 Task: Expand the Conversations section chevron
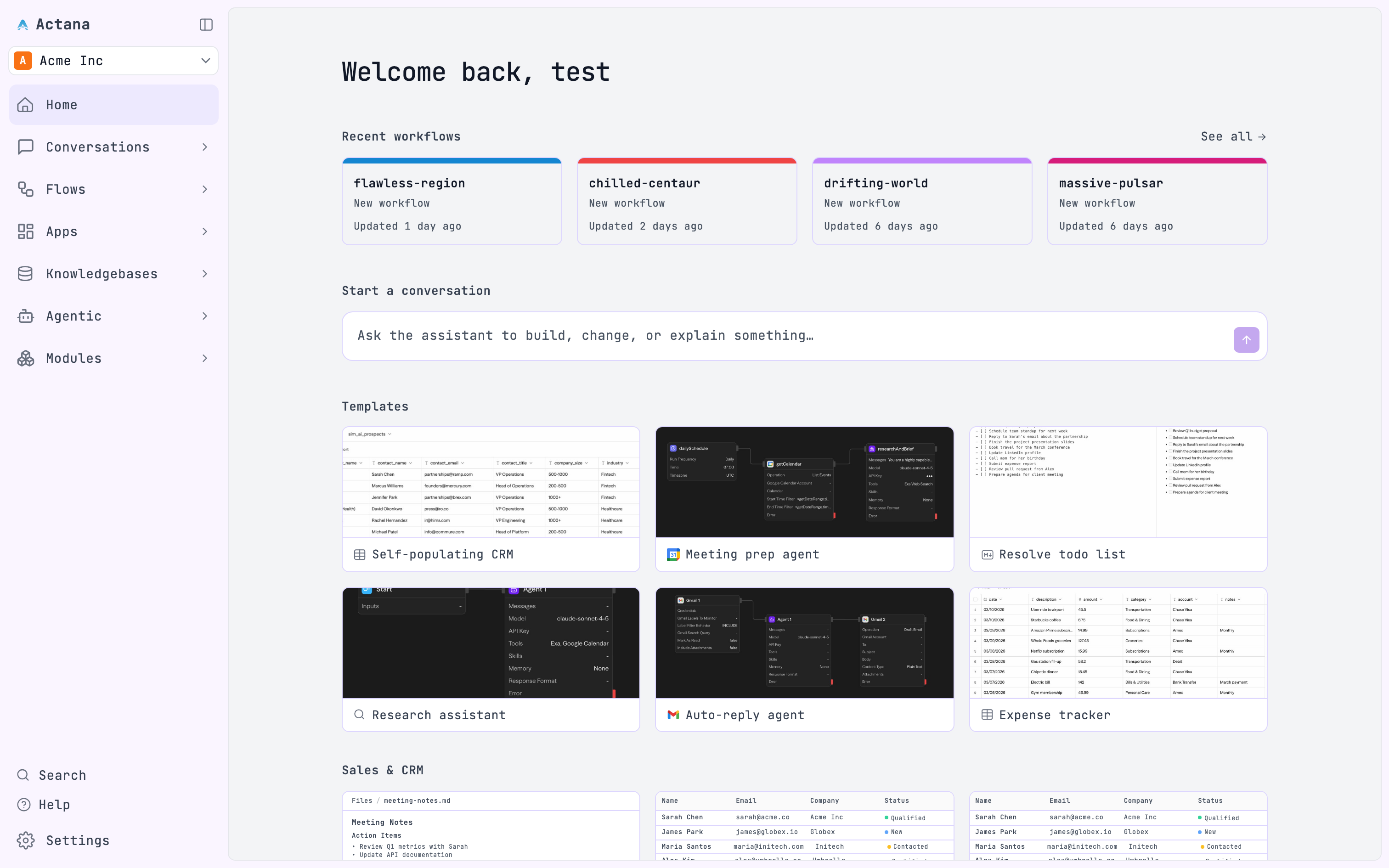coord(205,147)
